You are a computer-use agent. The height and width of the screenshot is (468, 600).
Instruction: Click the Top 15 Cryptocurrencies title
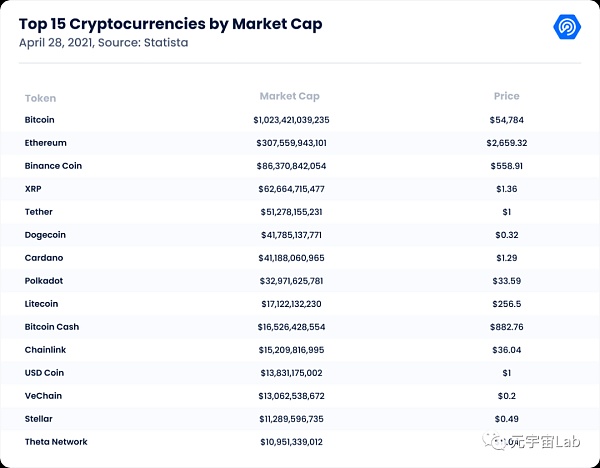coord(171,23)
